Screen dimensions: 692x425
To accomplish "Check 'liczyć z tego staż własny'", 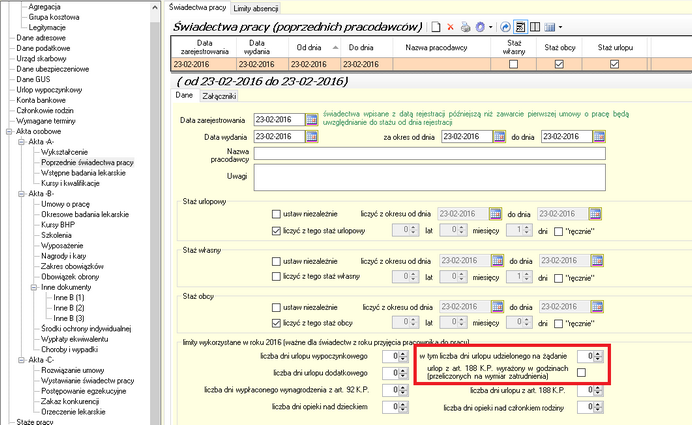I will point(276,277).
